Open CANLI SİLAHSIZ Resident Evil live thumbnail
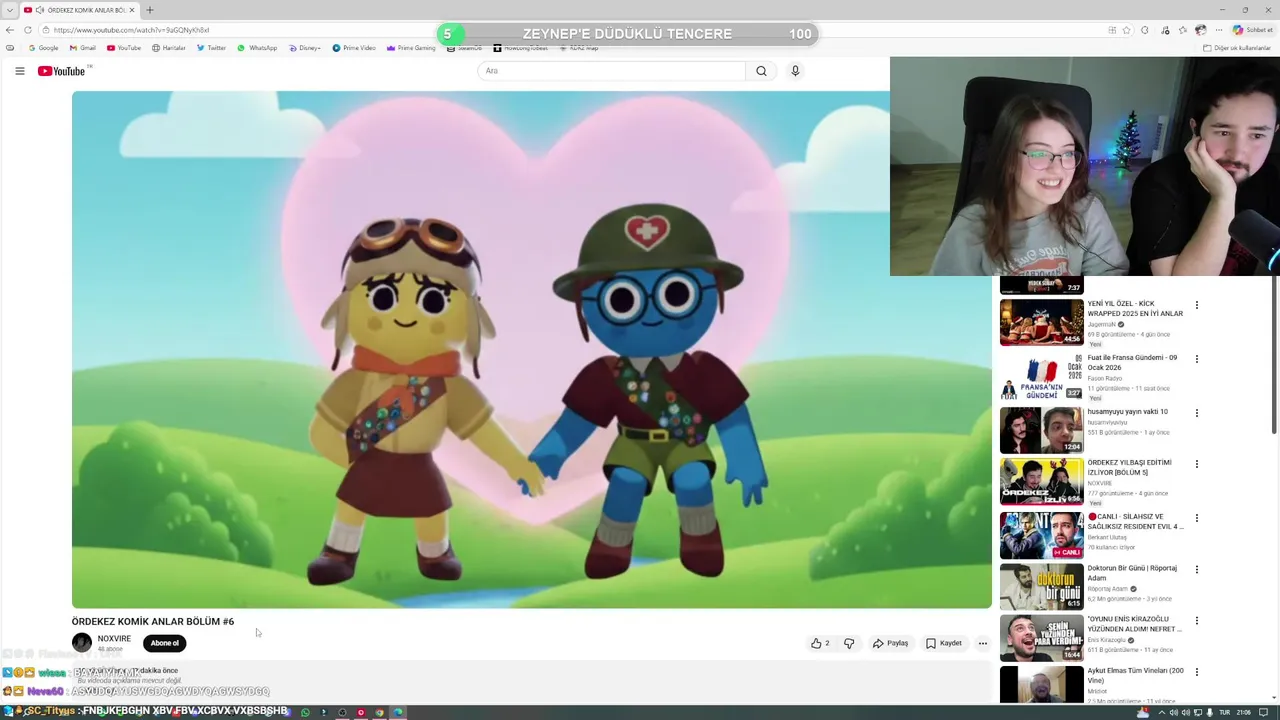Screen dimensions: 1280x720 point(1041,535)
